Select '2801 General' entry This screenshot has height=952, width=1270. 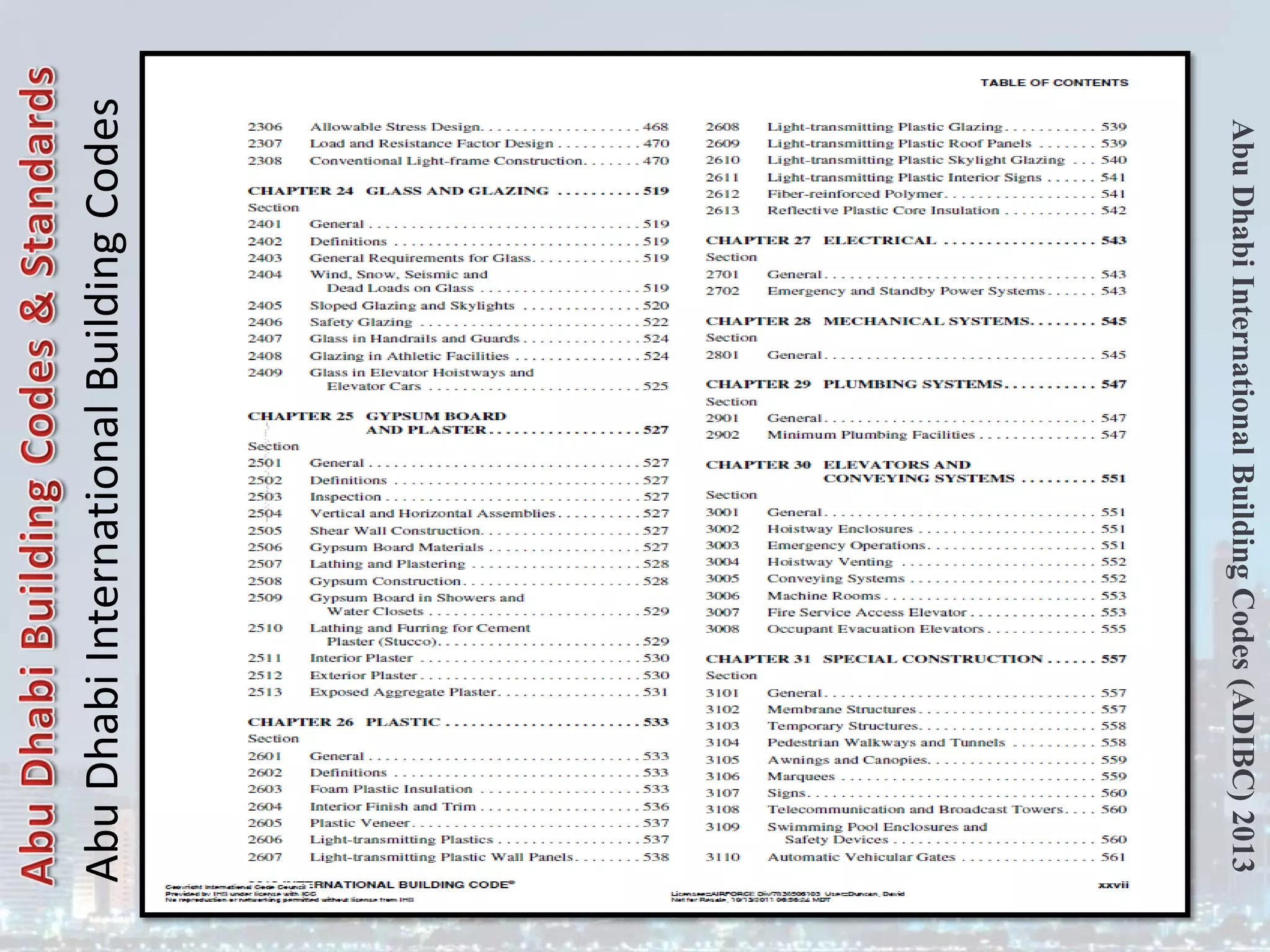click(x=916, y=355)
